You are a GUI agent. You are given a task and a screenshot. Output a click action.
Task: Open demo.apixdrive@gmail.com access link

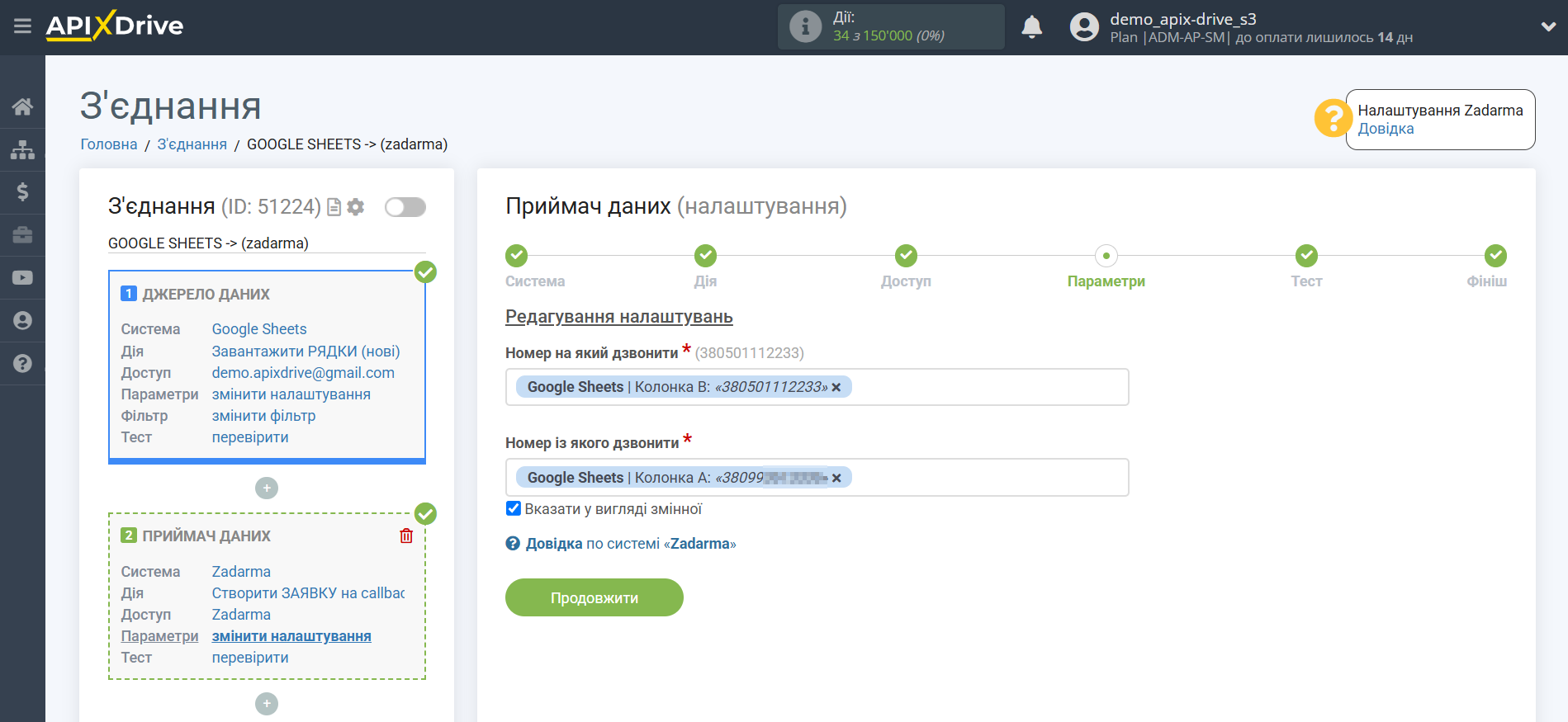tap(303, 373)
